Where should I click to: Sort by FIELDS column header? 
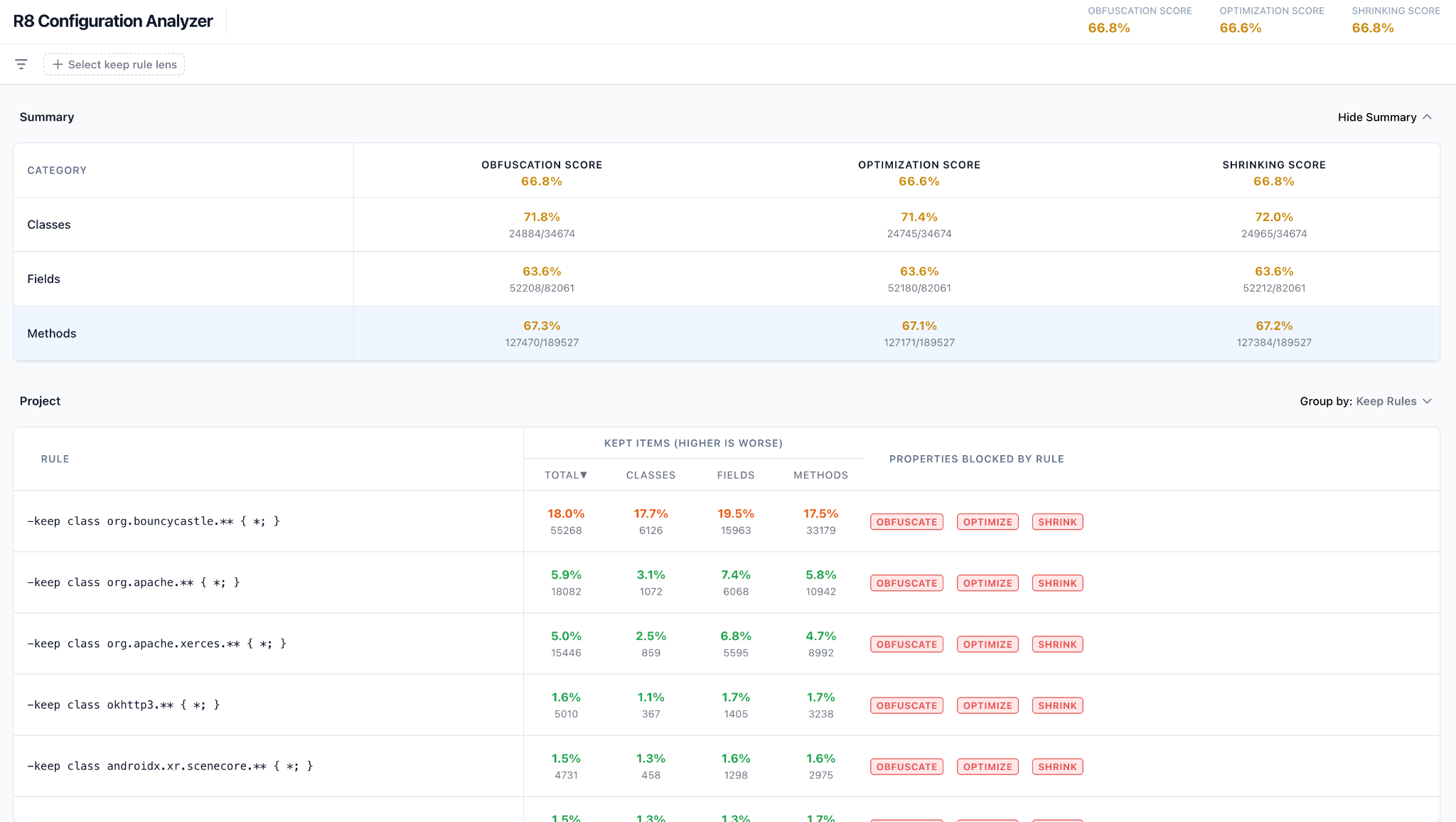tap(736, 475)
